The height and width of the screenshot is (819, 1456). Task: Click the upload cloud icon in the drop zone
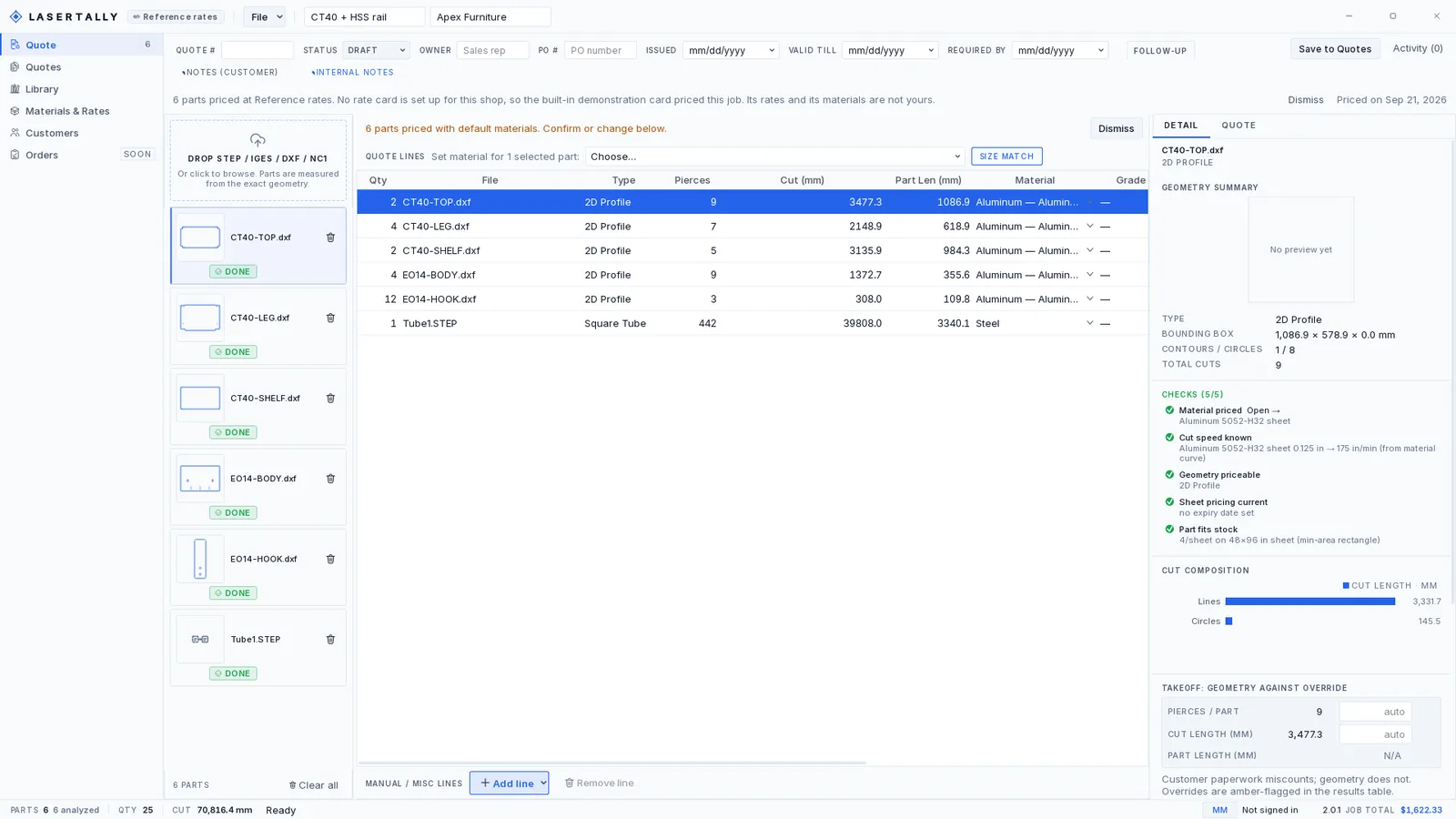[x=258, y=140]
